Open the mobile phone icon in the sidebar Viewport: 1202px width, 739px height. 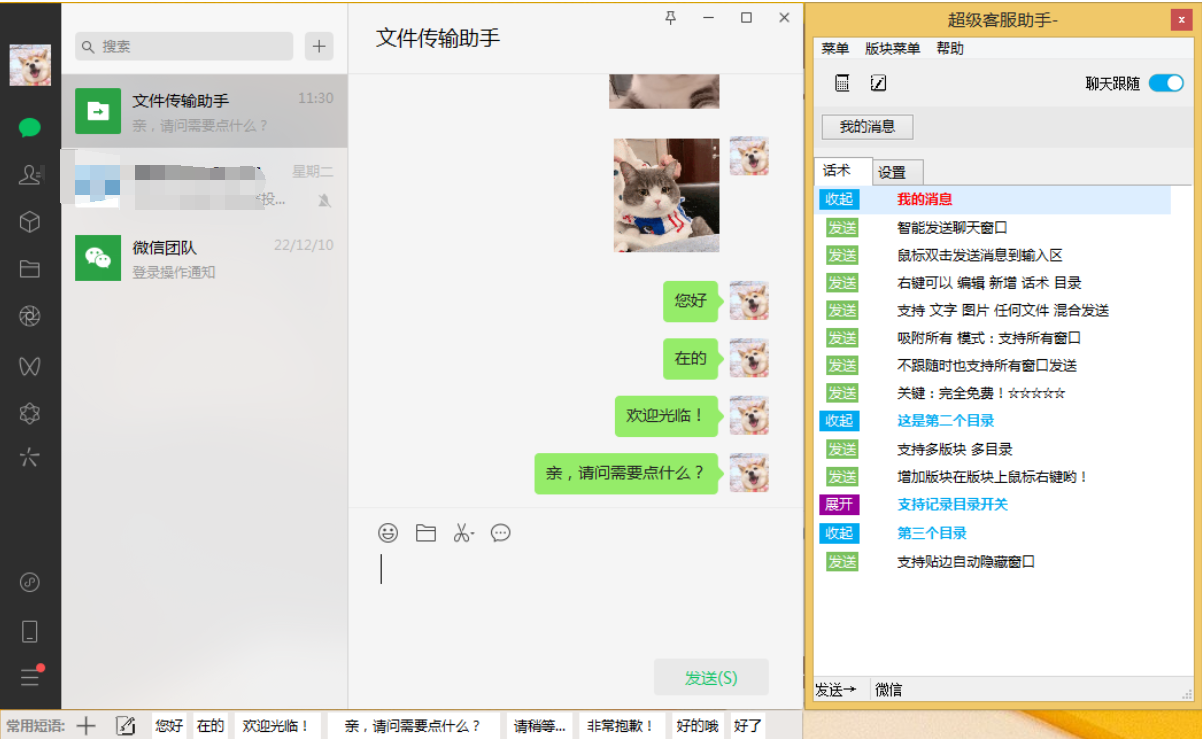[x=30, y=630]
